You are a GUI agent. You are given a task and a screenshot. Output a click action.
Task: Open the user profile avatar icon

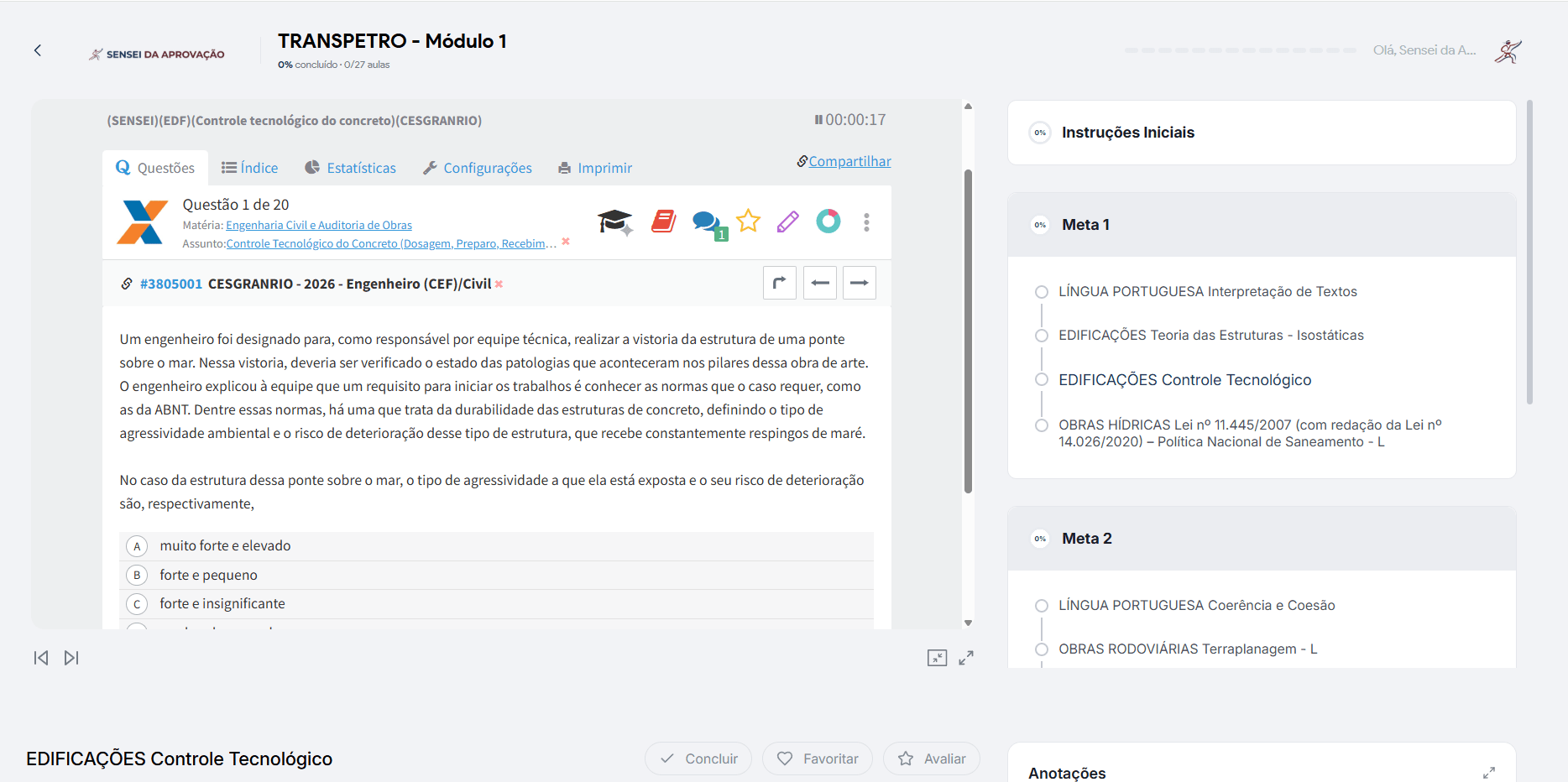point(1508,51)
